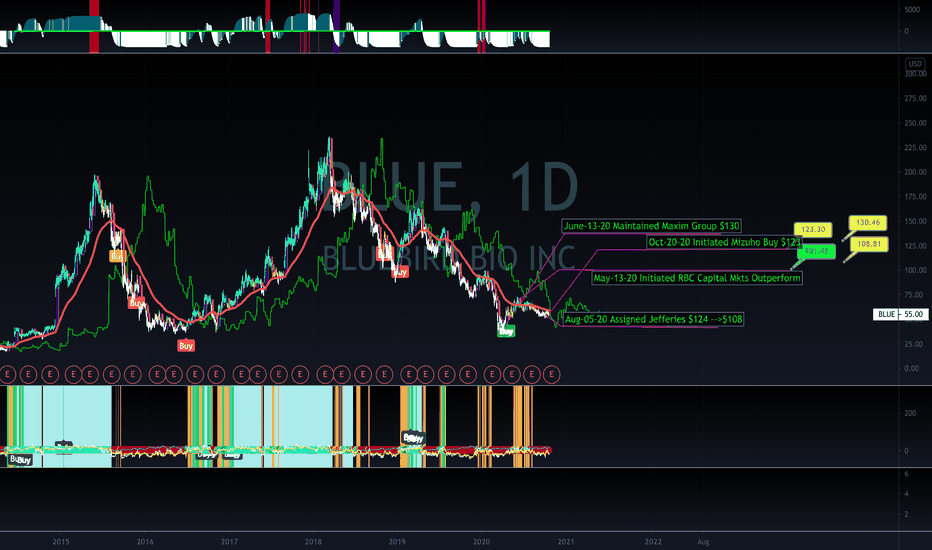932x550 pixels.
Task: Click the 2020 label on time axis
Action: [x=481, y=542]
